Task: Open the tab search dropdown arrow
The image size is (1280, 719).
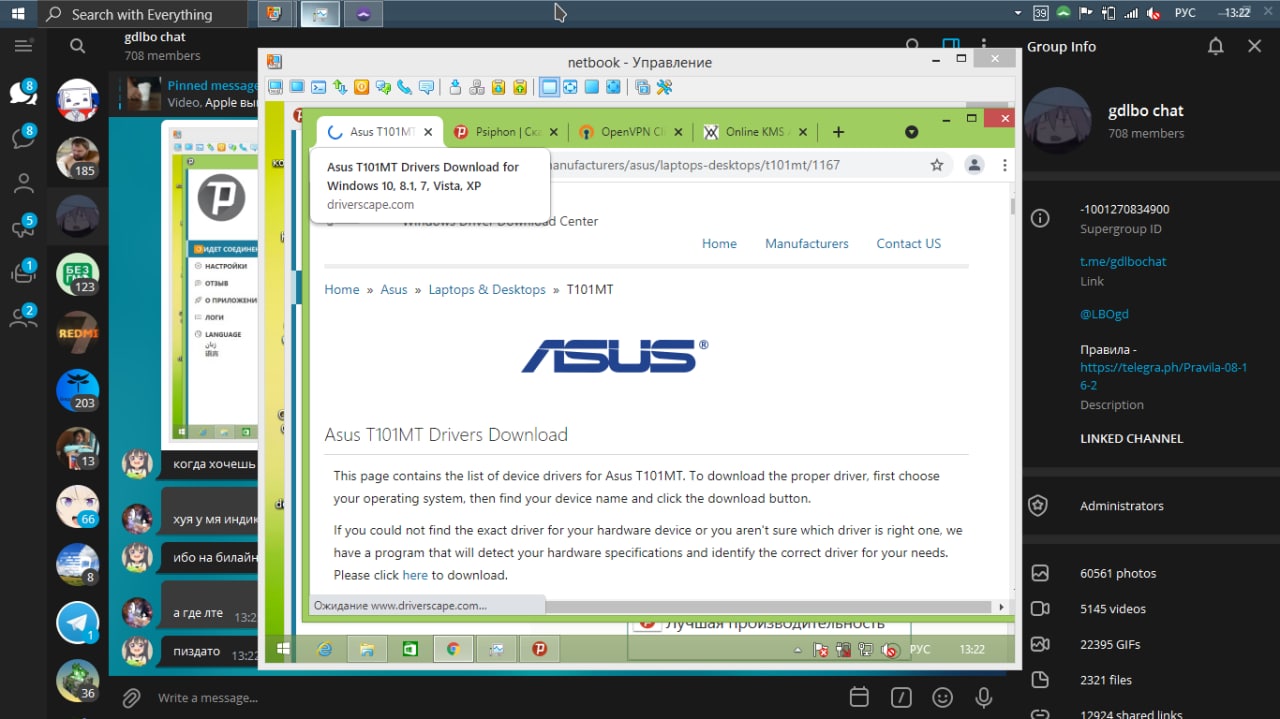Action: tap(911, 132)
